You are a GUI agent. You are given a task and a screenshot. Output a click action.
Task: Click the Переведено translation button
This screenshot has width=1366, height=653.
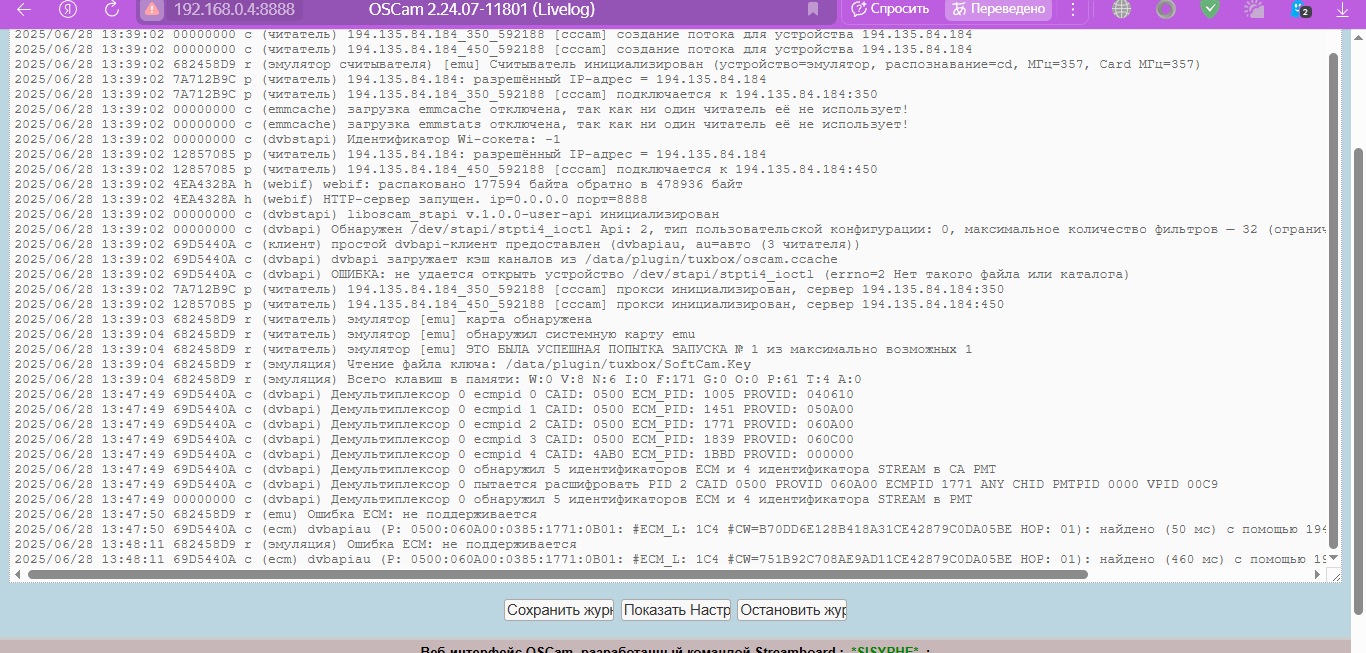coord(999,9)
